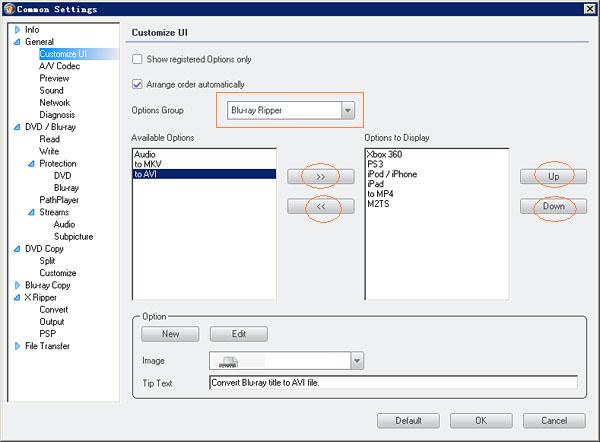The height and width of the screenshot is (442, 600).
Task: Expand the File Transfer node arrow
Action: [17, 346]
